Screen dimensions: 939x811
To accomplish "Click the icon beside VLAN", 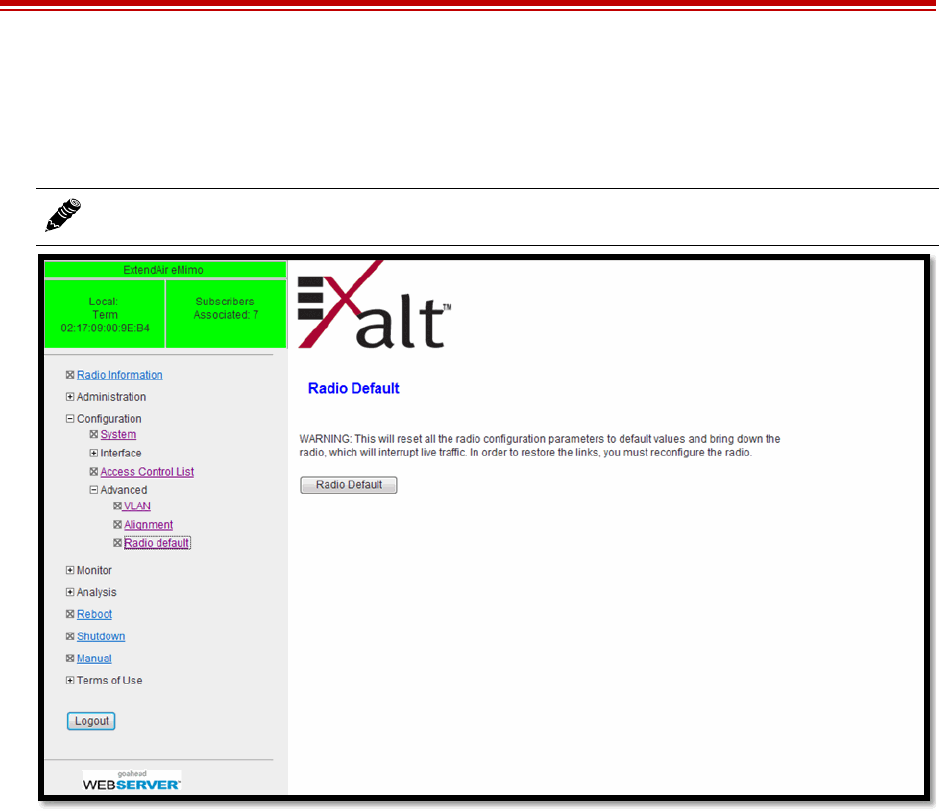I will click(x=117, y=506).
